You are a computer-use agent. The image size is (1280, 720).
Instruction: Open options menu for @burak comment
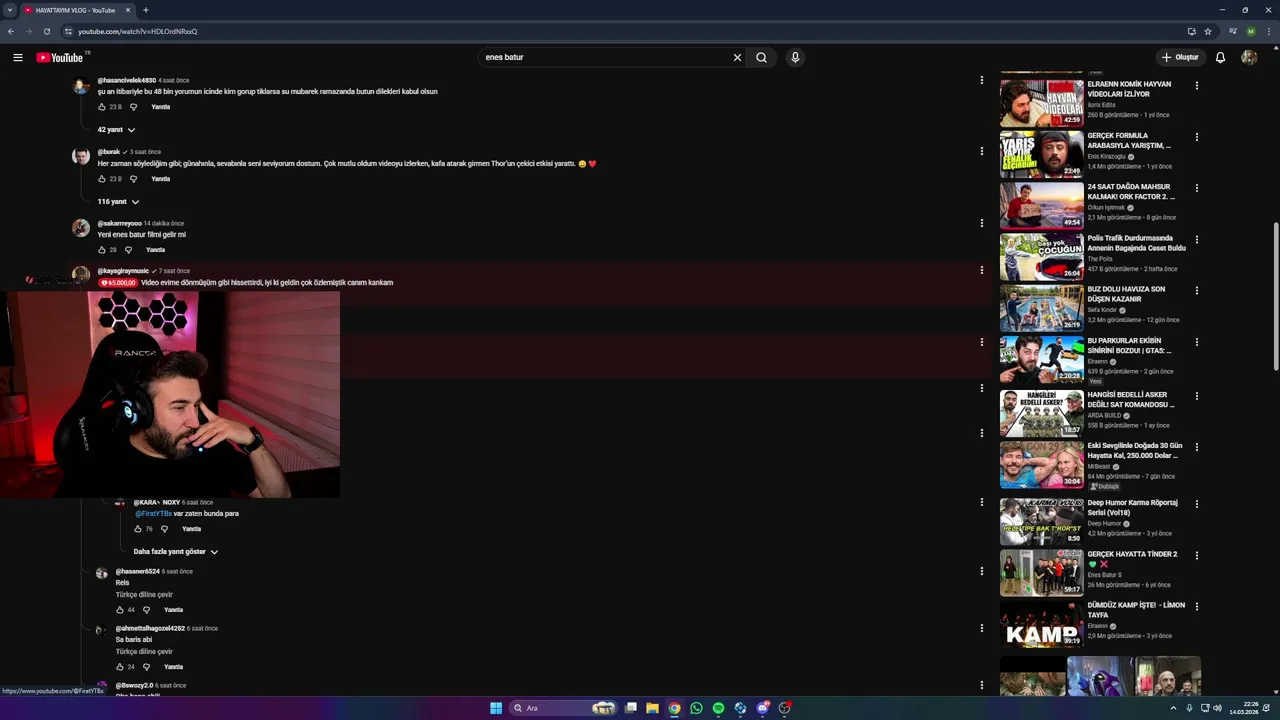tap(981, 151)
